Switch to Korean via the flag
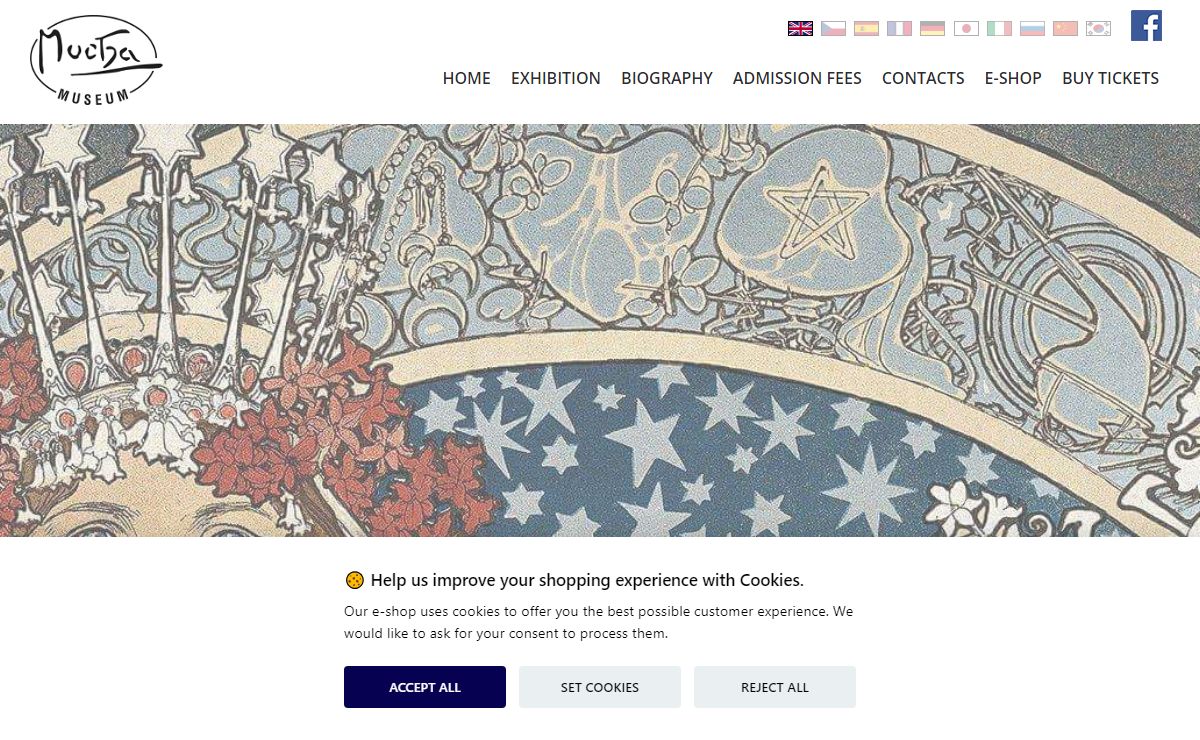Viewport: 1200px width, 740px height. click(x=1098, y=28)
